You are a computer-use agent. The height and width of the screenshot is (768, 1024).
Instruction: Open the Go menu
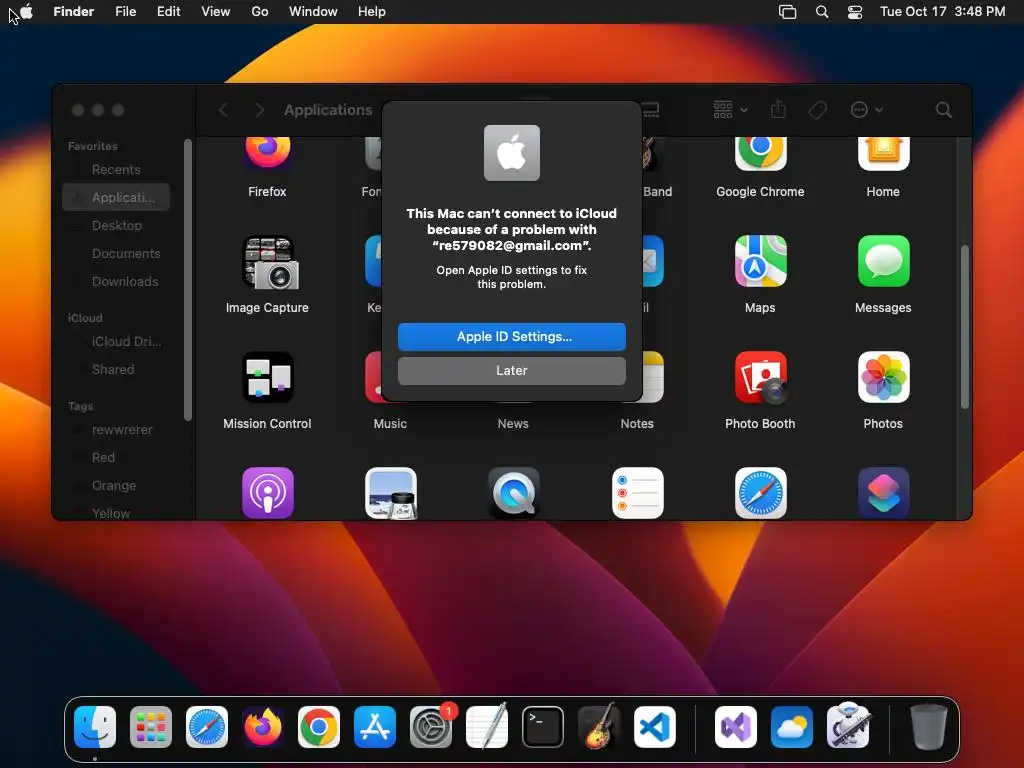(x=260, y=12)
